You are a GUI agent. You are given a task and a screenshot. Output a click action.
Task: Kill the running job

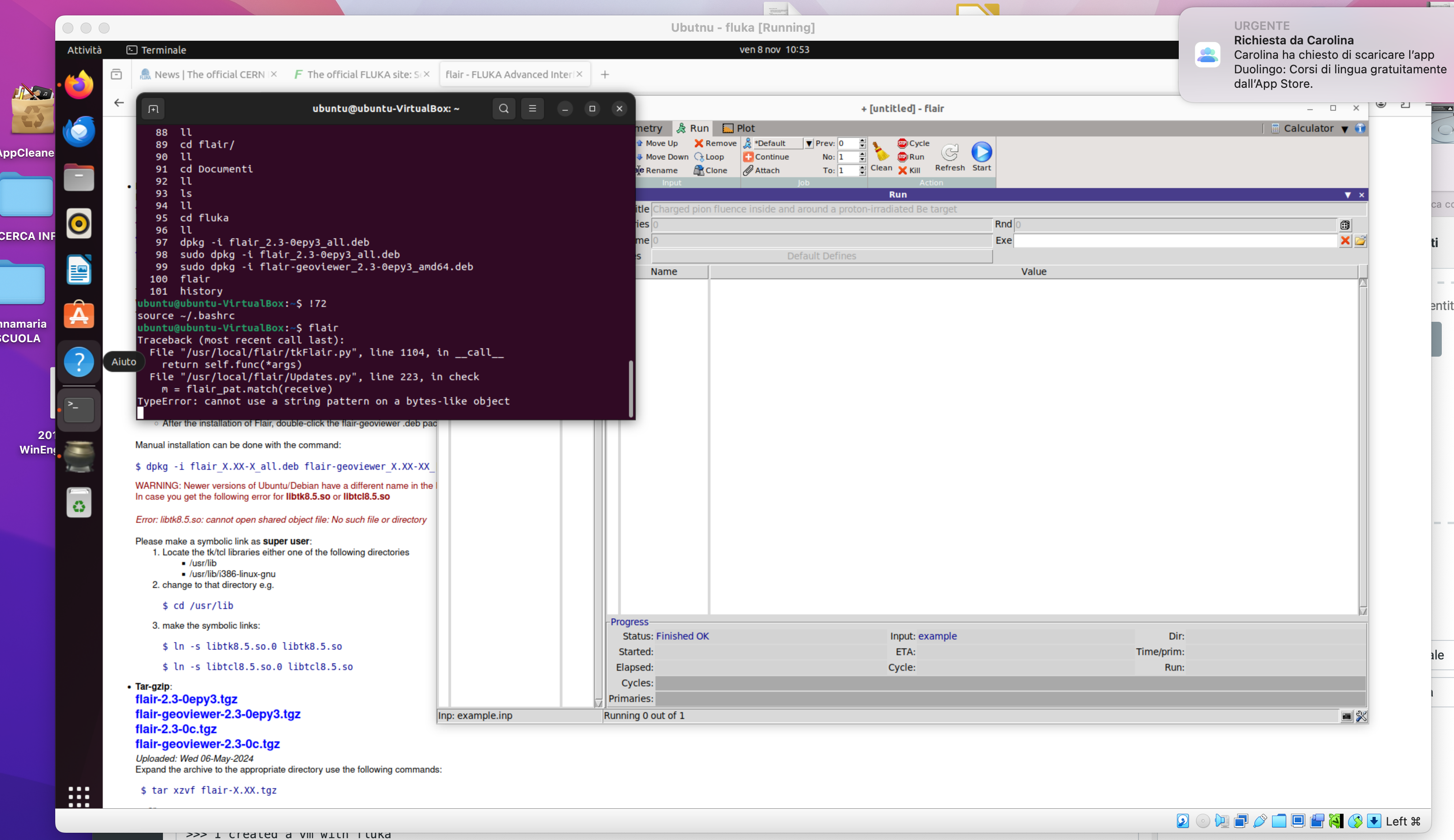909,170
